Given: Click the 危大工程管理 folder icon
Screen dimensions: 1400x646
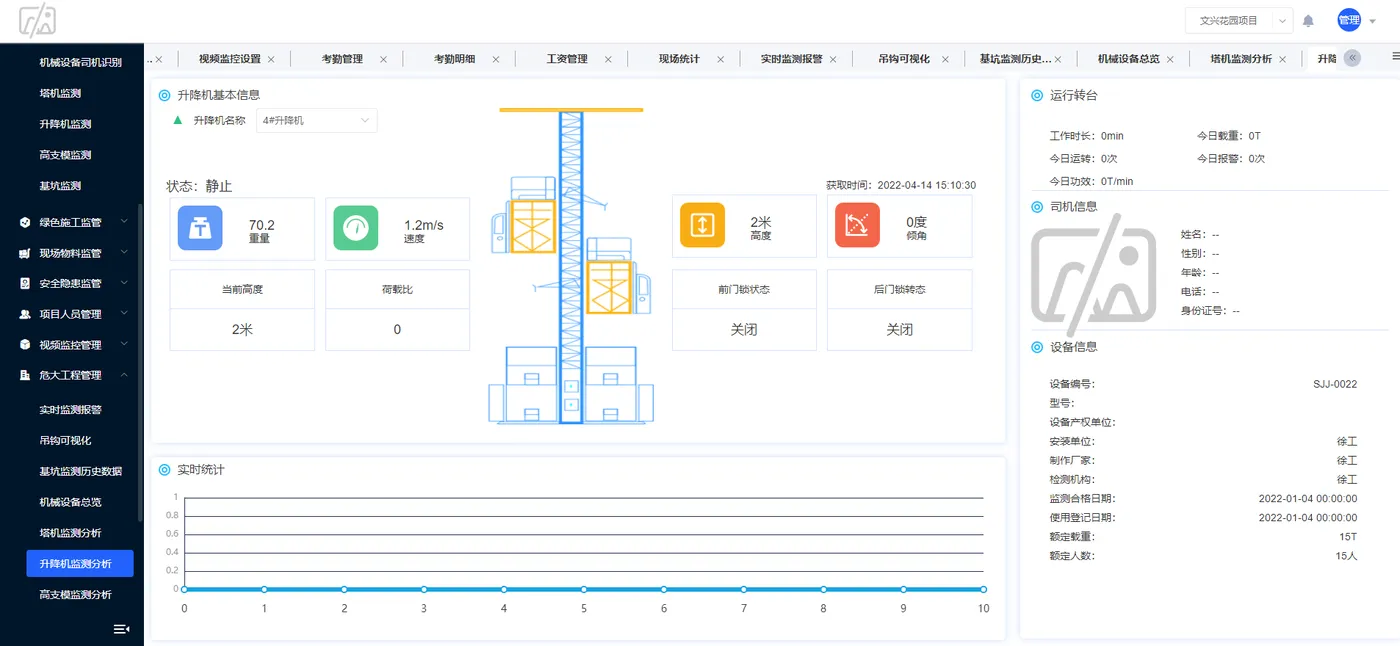Looking at the screenshot, I should (x=25, y=375).
